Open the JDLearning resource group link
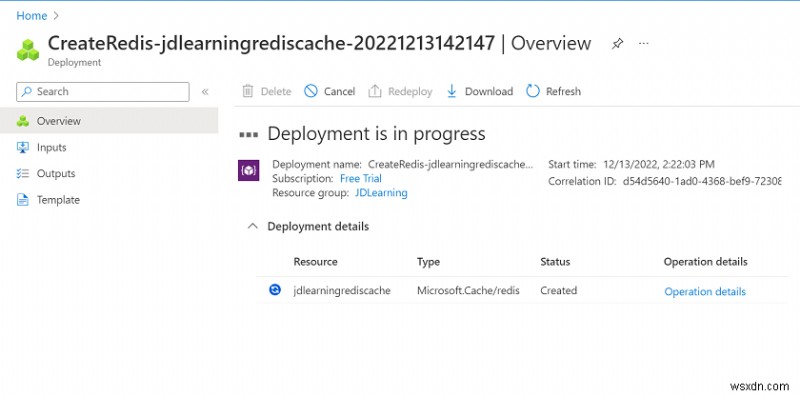 pyautogui.click(x=381, y=193)
